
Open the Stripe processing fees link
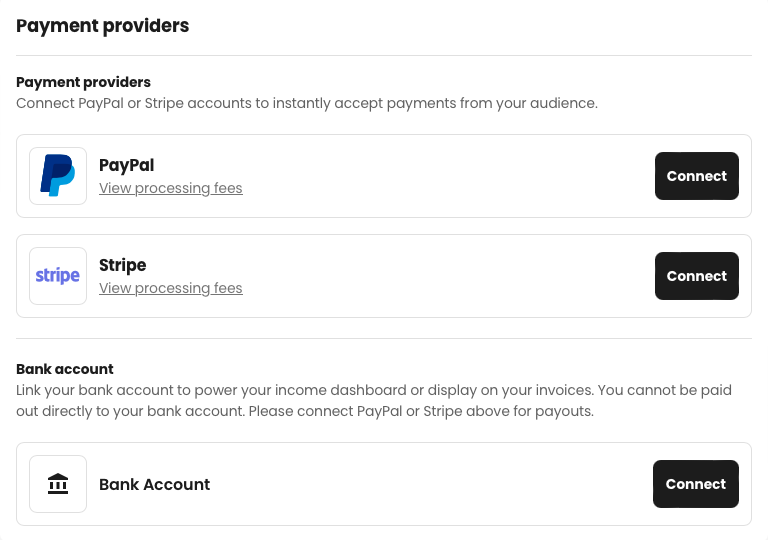coord(170,288)
